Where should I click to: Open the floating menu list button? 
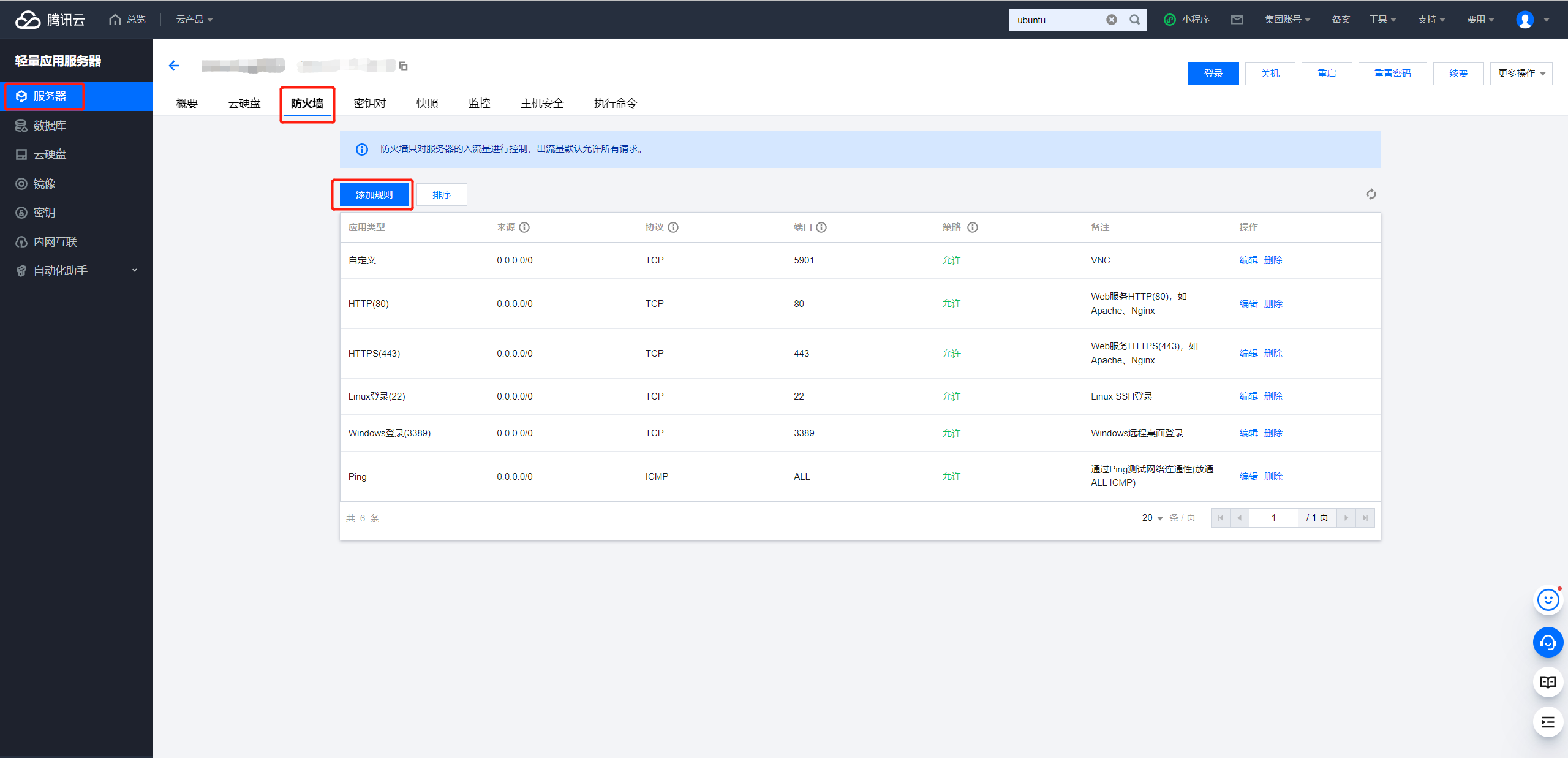coord(1548,722)
